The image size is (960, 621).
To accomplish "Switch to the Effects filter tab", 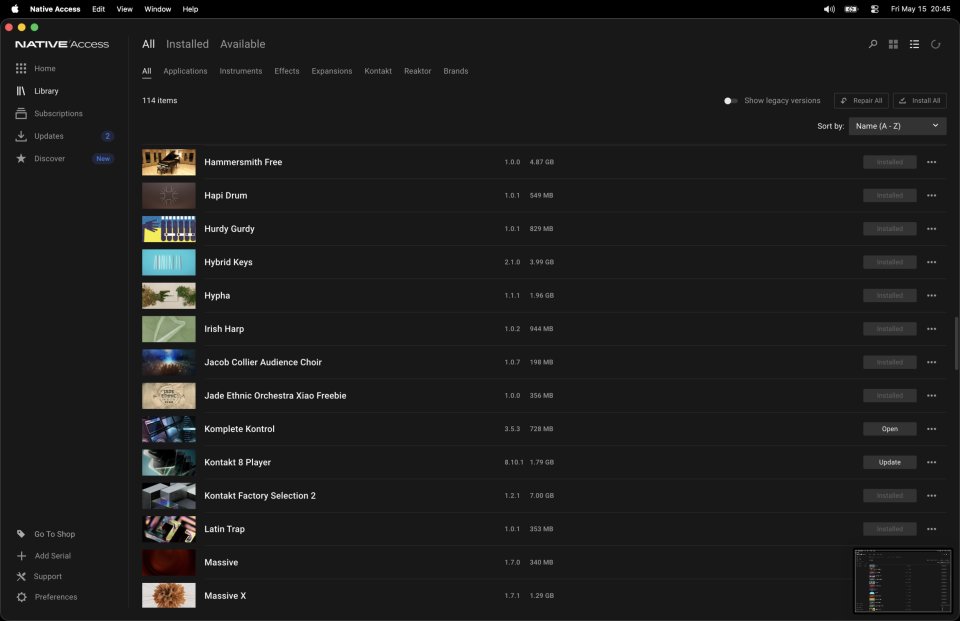I will (x=287, y=71).
